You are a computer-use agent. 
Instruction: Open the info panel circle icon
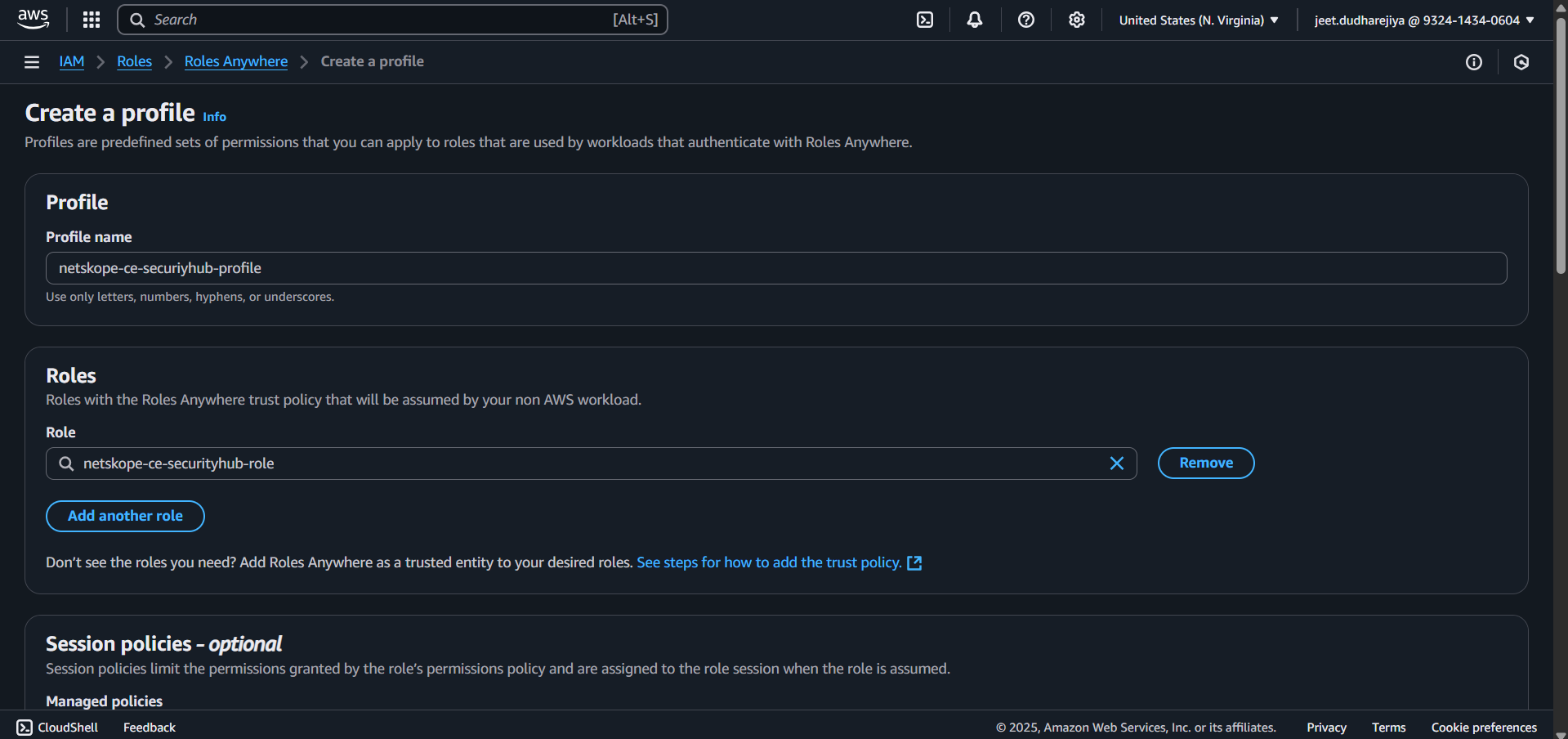click(1474, 62)
